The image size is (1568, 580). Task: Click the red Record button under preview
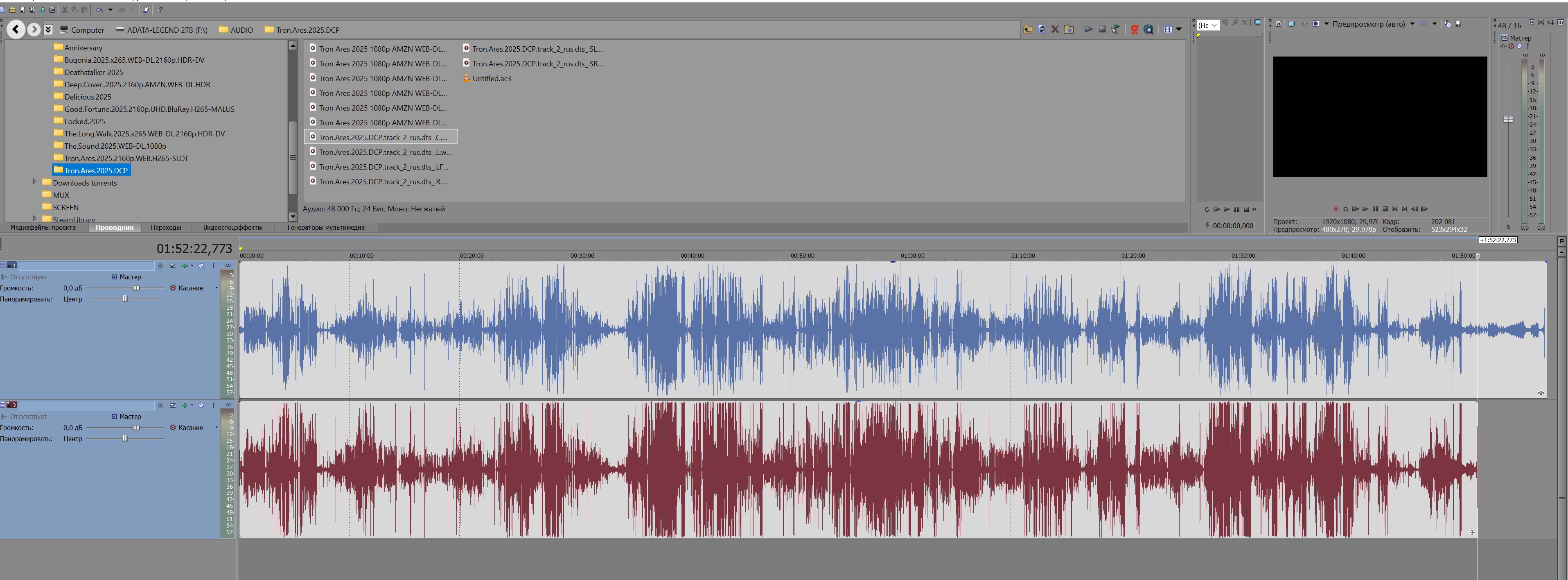[1336, 209]
